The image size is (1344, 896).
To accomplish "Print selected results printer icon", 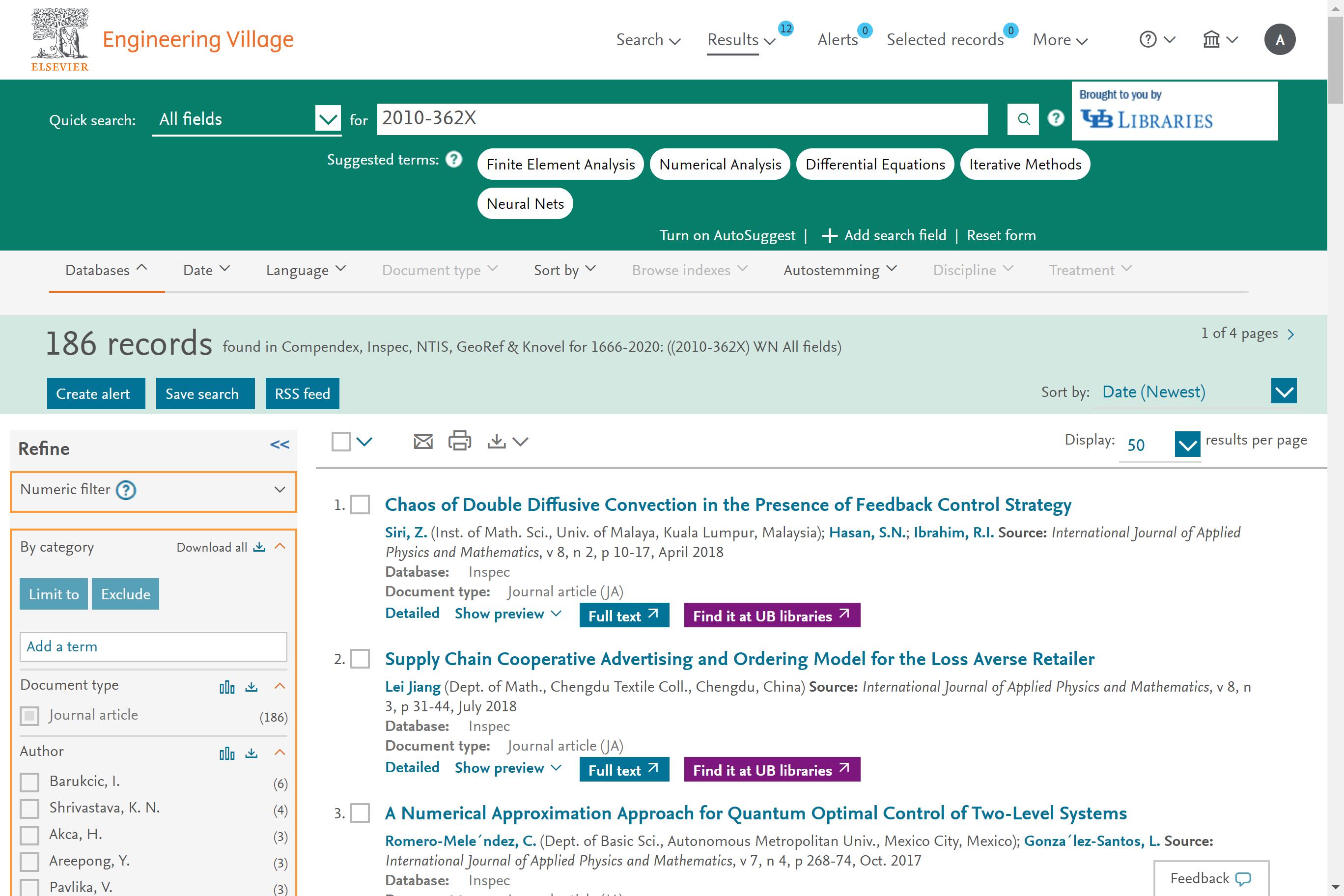I will [459, 441].
